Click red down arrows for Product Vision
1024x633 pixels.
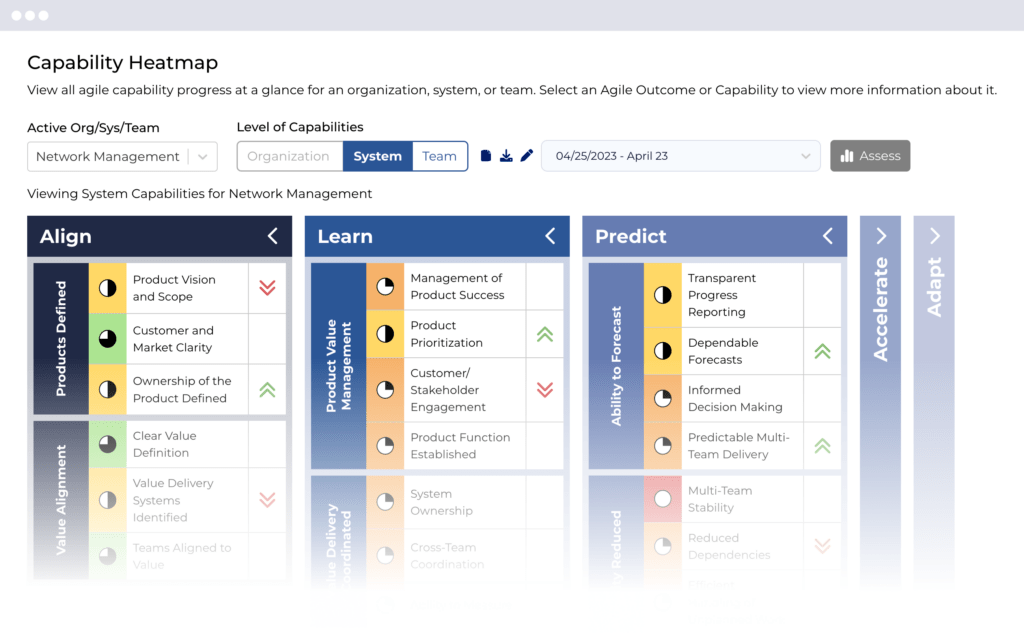click(267, 288)
